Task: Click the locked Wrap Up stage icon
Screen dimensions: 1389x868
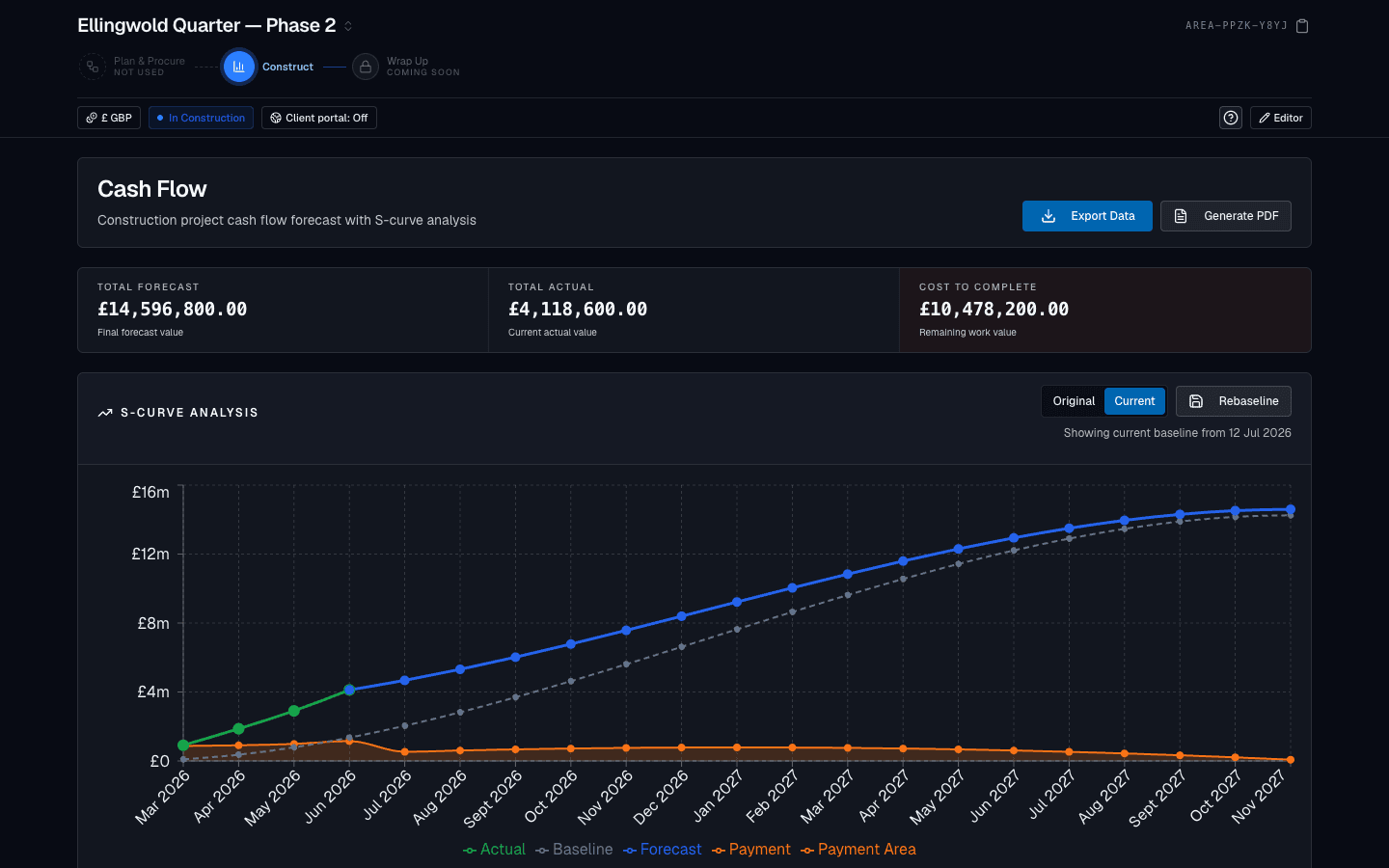Action: (x=366, y=67)
